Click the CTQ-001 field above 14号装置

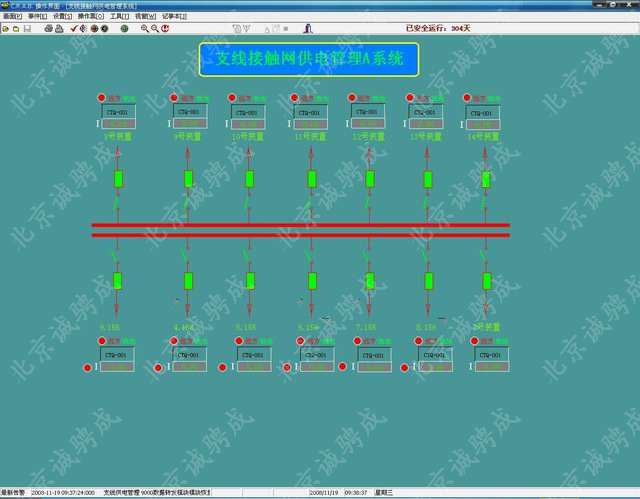pos(482,113)
